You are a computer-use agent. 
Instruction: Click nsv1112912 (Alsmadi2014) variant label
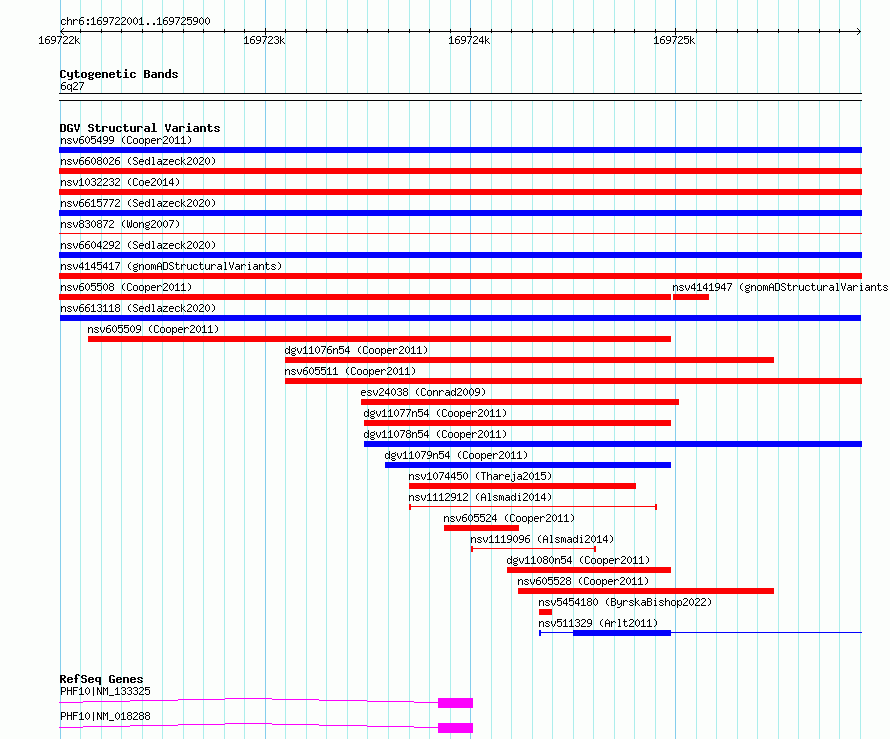(x=480, y=497)
